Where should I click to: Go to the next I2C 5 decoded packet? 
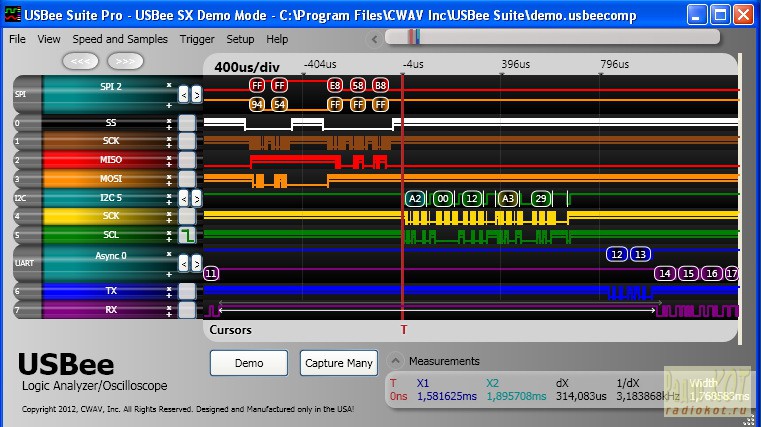pyautogui.click(x=196, y=198)
